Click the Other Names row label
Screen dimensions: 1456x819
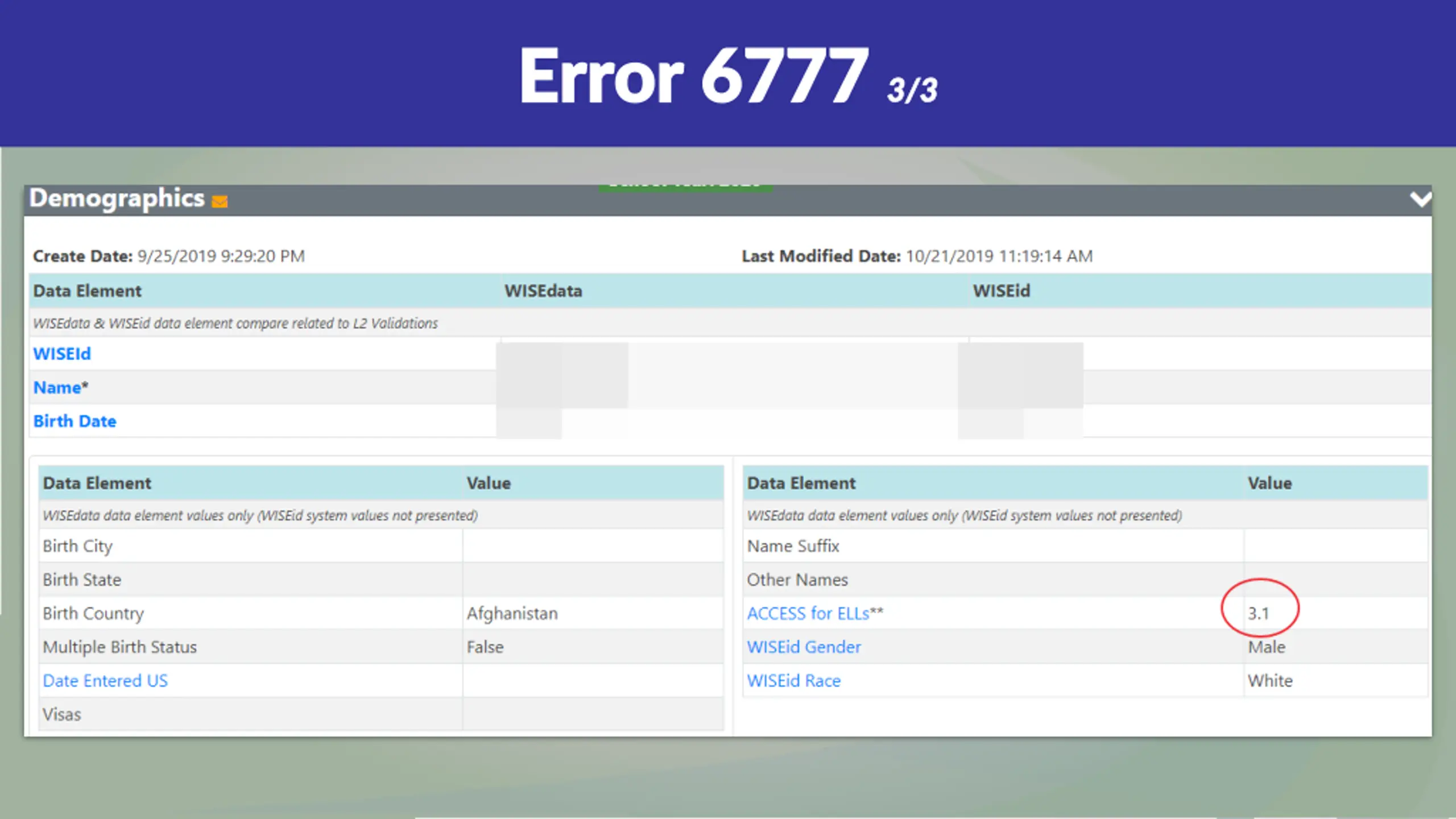pyautogui.click(x=797, y=580)
